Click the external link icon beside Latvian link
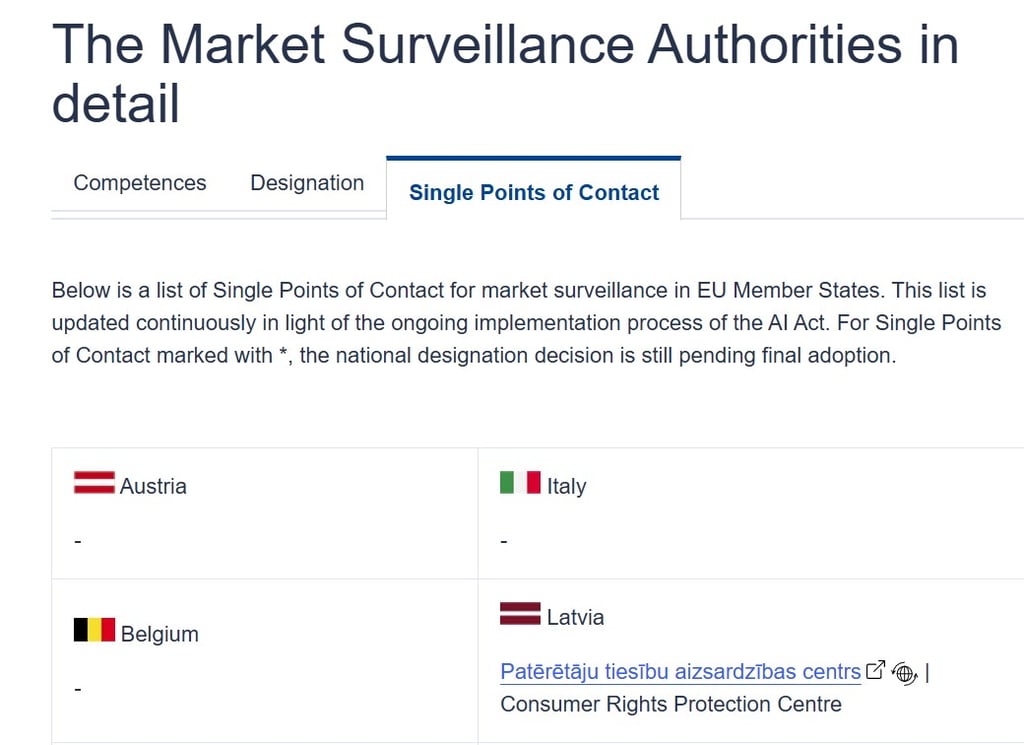The height and width of the screenshot is (745, 1024). click(875, 670)
